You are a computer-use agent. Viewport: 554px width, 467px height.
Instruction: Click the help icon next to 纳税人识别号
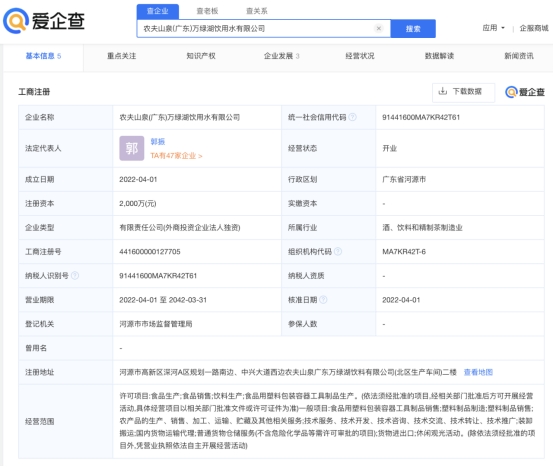pos(75,276)
